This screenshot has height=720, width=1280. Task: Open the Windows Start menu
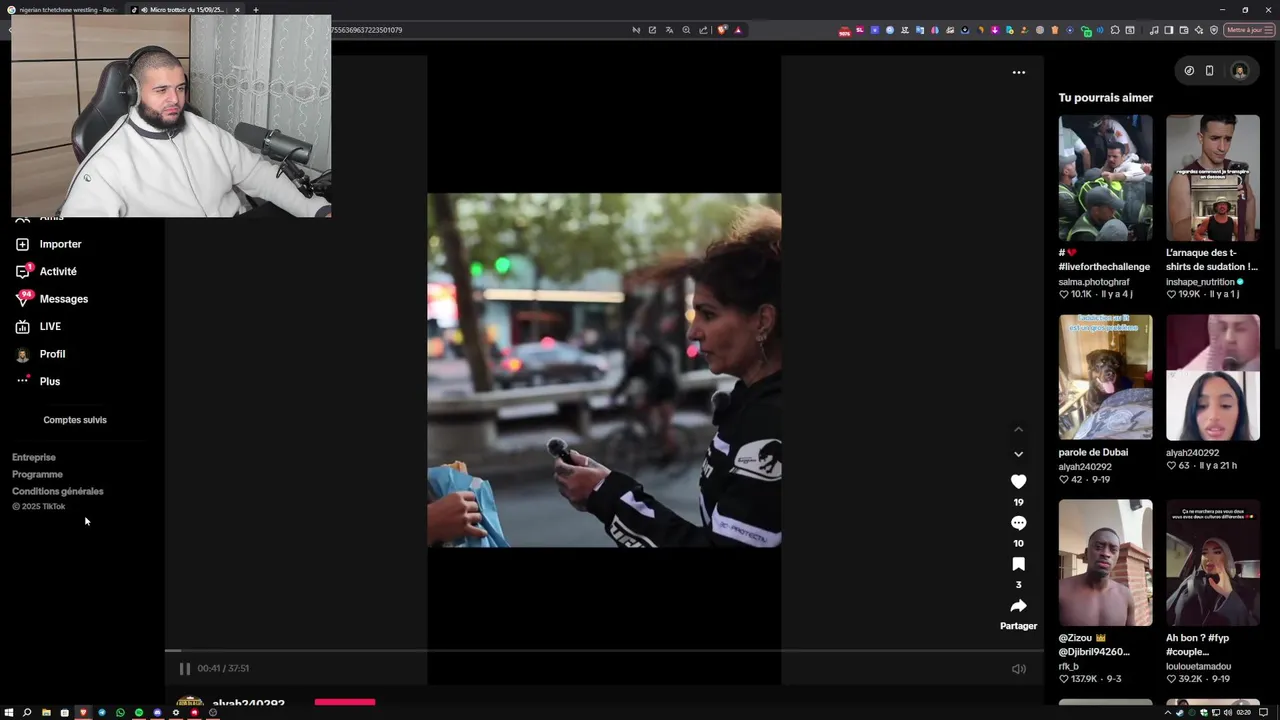tap(9, 712)
